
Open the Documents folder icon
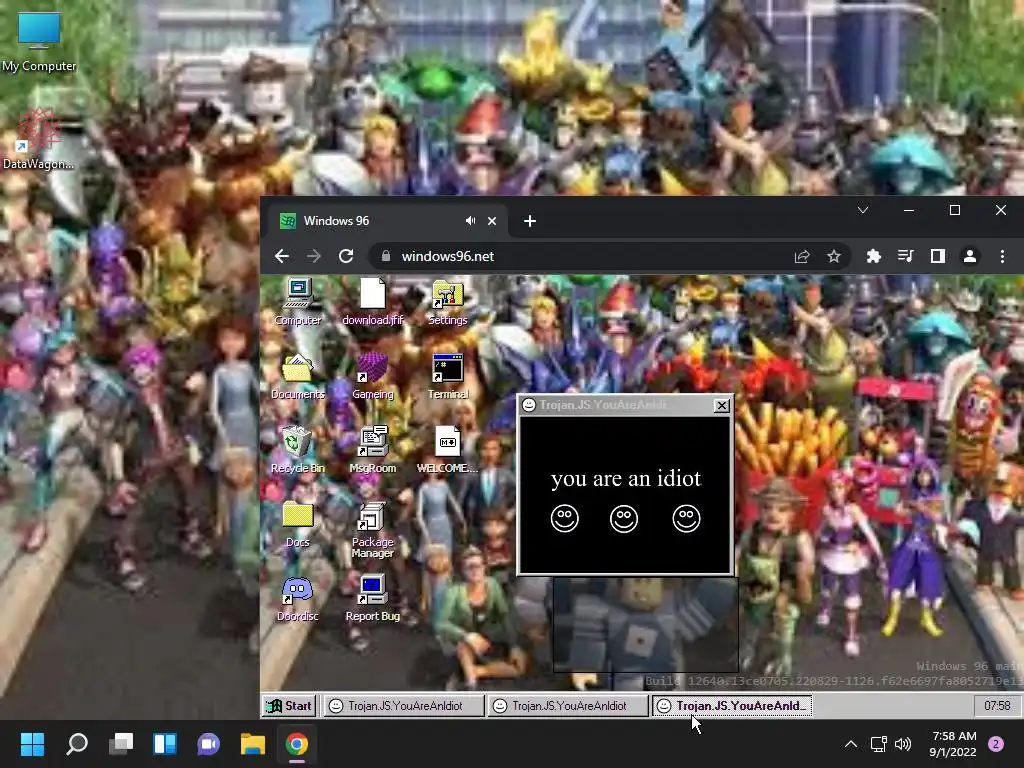298,376
